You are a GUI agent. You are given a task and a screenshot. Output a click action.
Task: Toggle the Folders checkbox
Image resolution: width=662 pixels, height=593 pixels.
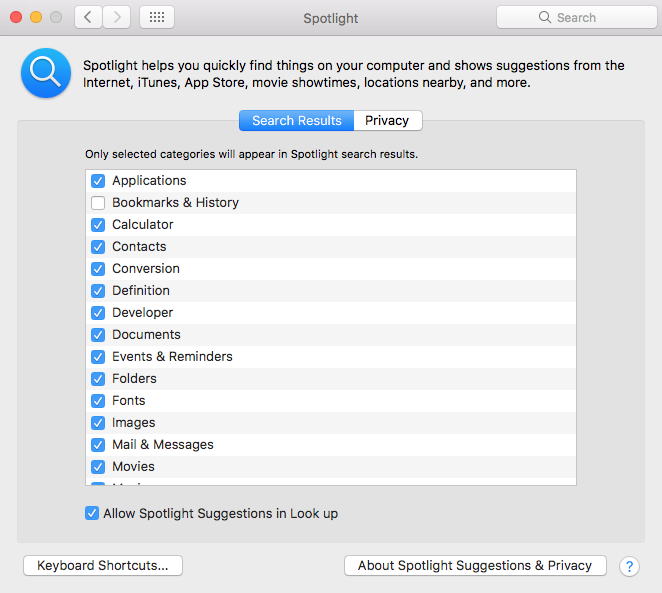pyautogui.click(x=98, y=379)
